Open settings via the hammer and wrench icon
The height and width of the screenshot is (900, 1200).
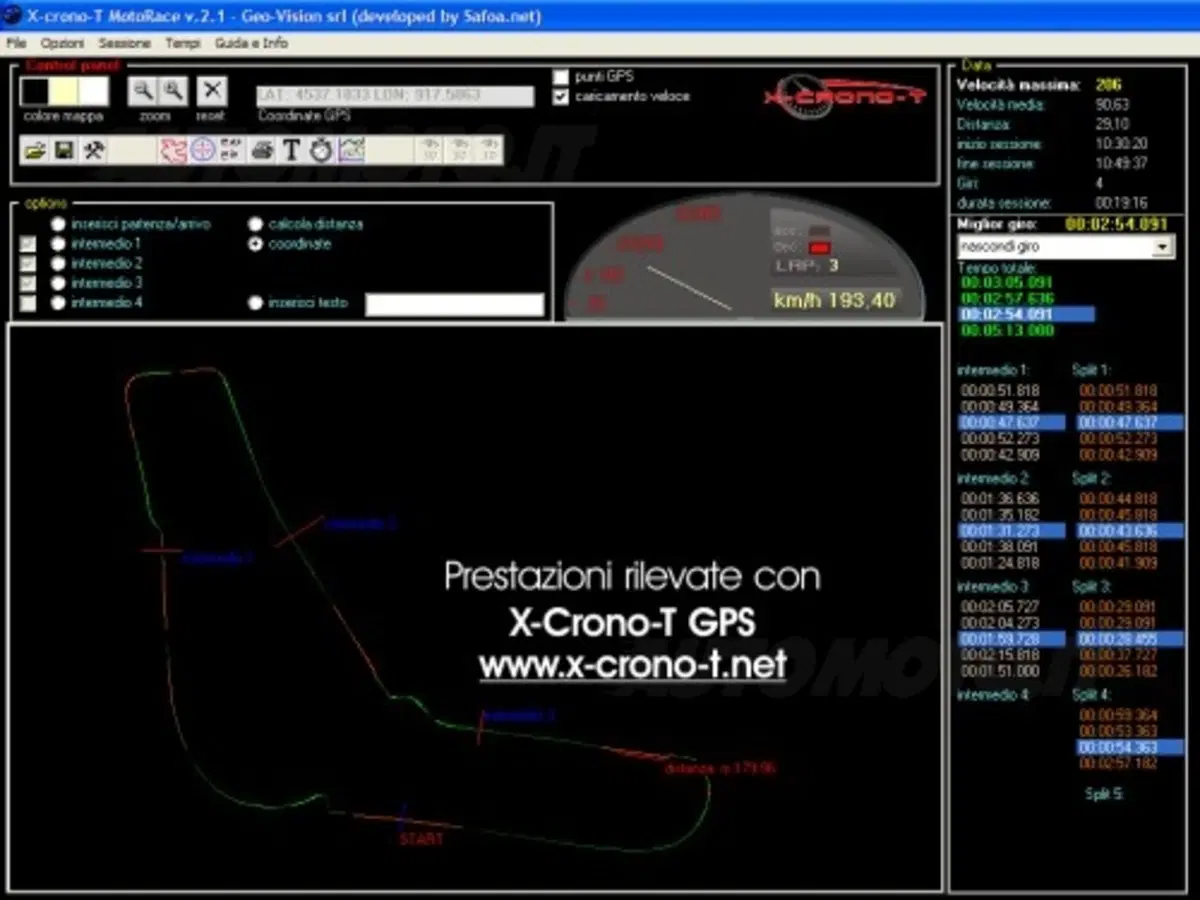[x=93, y=150]
